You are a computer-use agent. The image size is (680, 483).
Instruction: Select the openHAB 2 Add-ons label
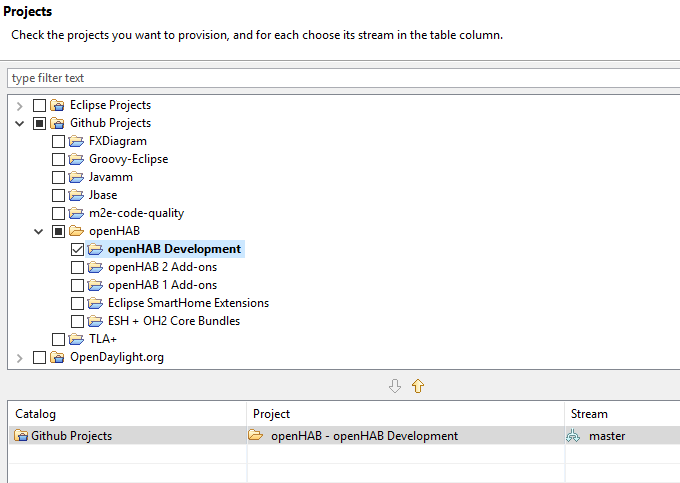coord(162,267)
